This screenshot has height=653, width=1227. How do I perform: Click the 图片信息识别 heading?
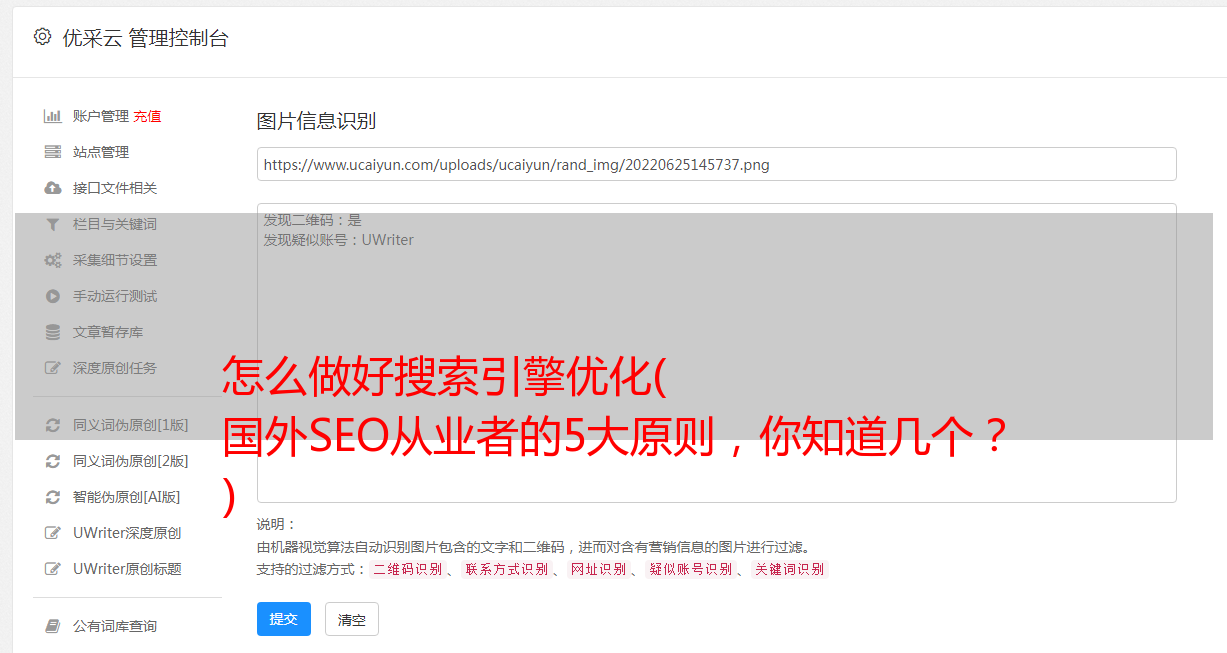pos(316,121)
